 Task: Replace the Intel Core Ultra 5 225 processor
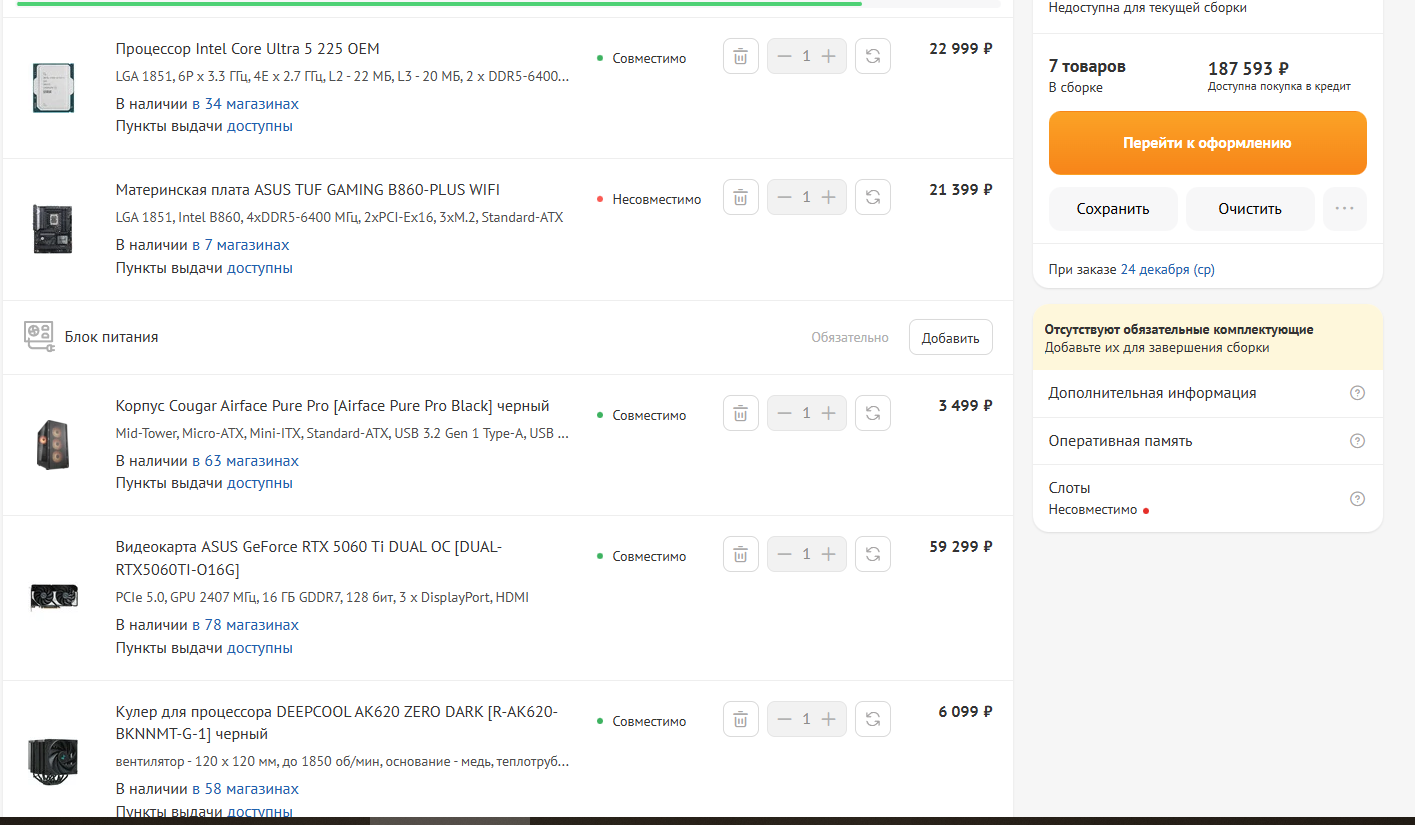[873, 56]
